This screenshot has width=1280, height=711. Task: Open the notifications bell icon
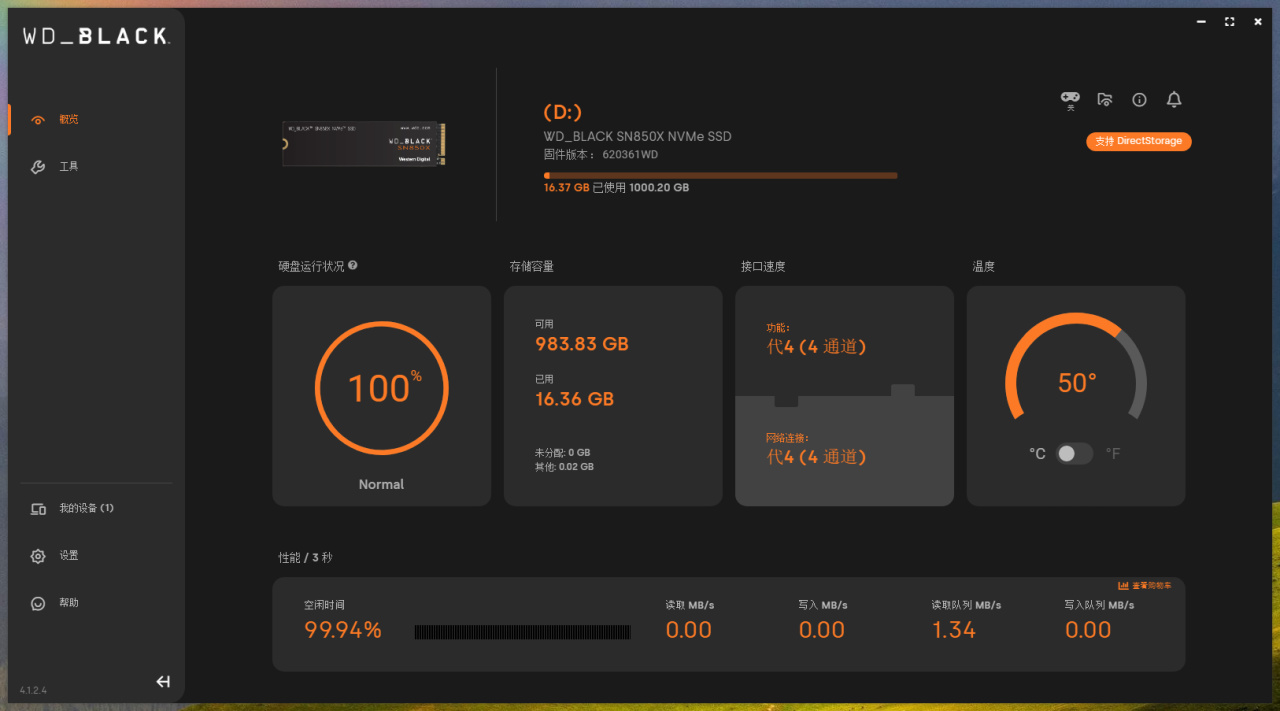click(x=1174, y=99)
